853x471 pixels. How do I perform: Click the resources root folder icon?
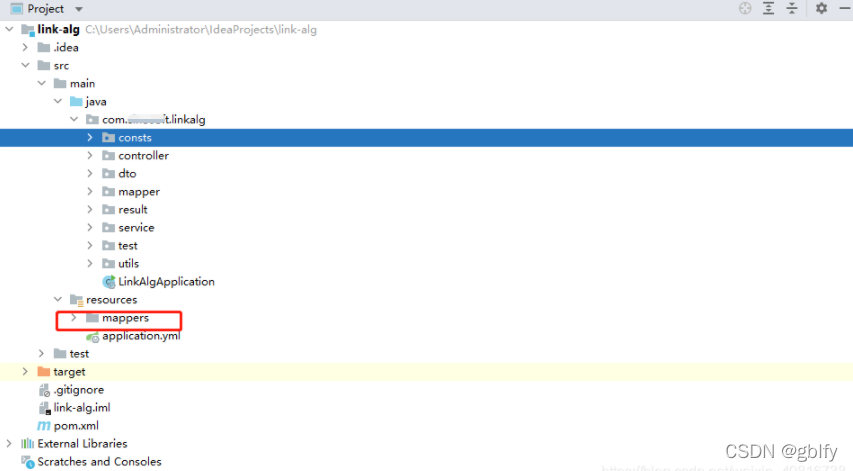coord(76,300)
